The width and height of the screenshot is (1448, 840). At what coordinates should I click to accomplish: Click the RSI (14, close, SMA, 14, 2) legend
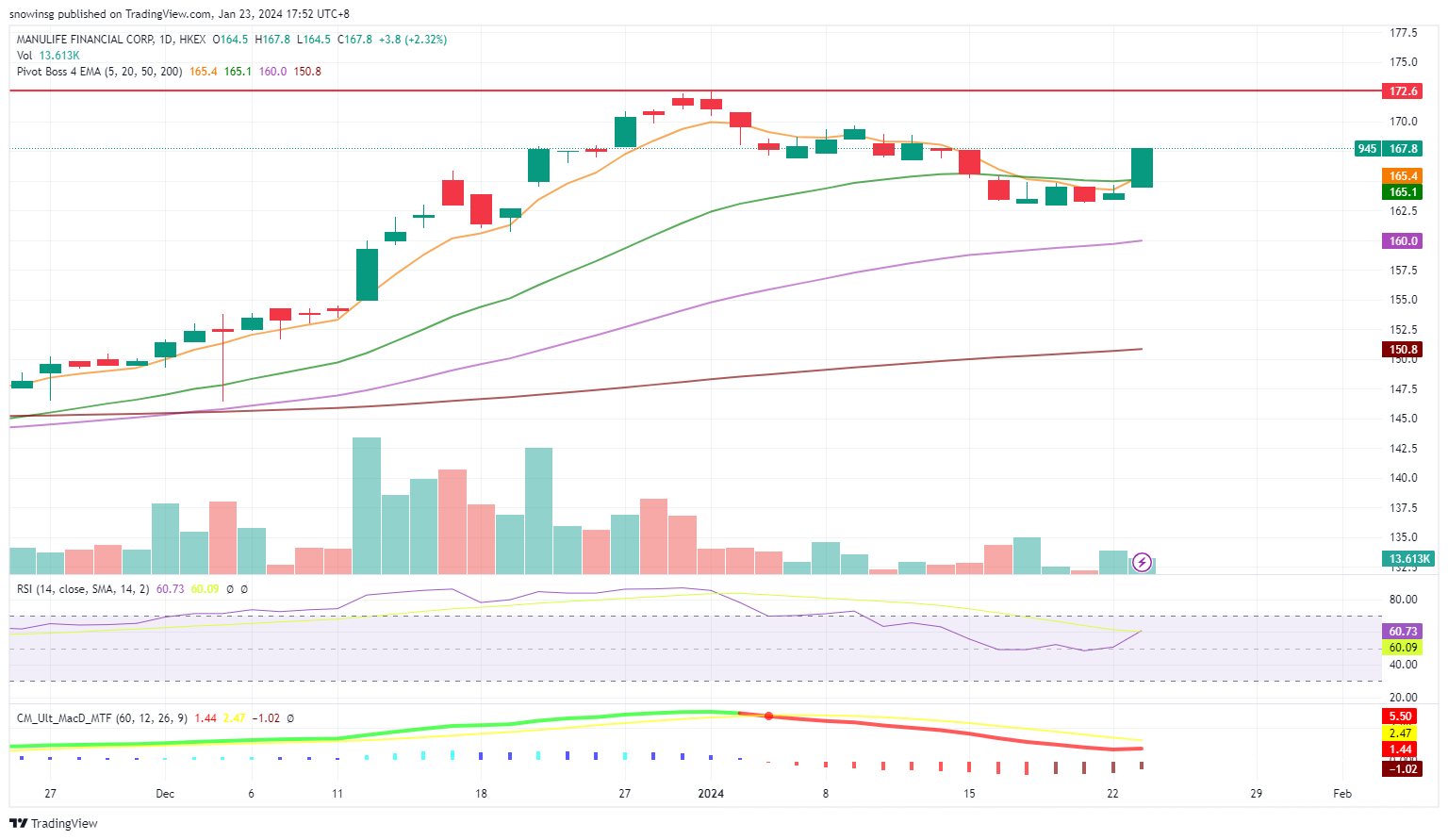point(83,589)
